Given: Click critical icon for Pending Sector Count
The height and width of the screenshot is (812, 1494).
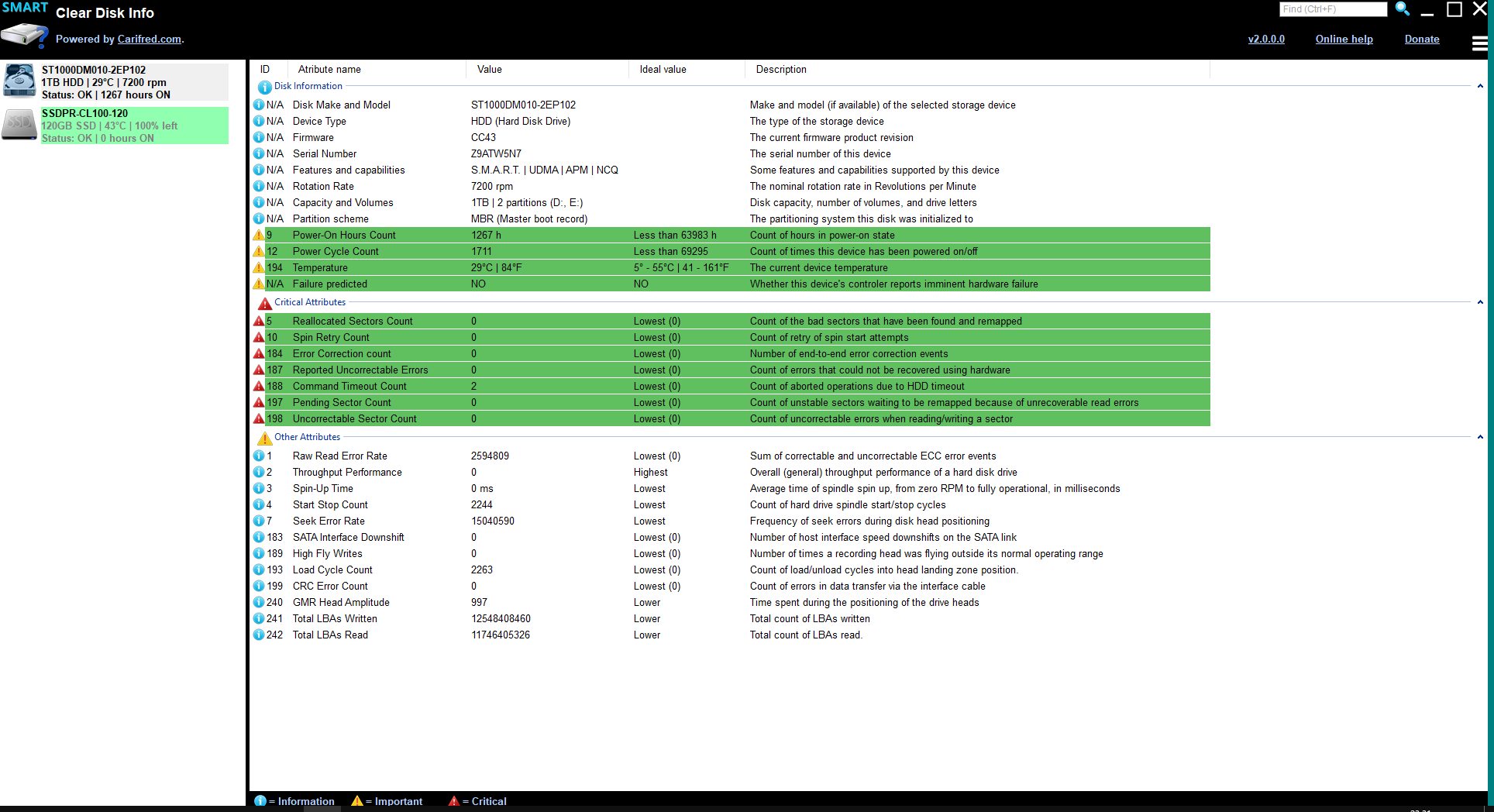Looking at the screenshot, I should pyautogui.click(x=259, y=402).
